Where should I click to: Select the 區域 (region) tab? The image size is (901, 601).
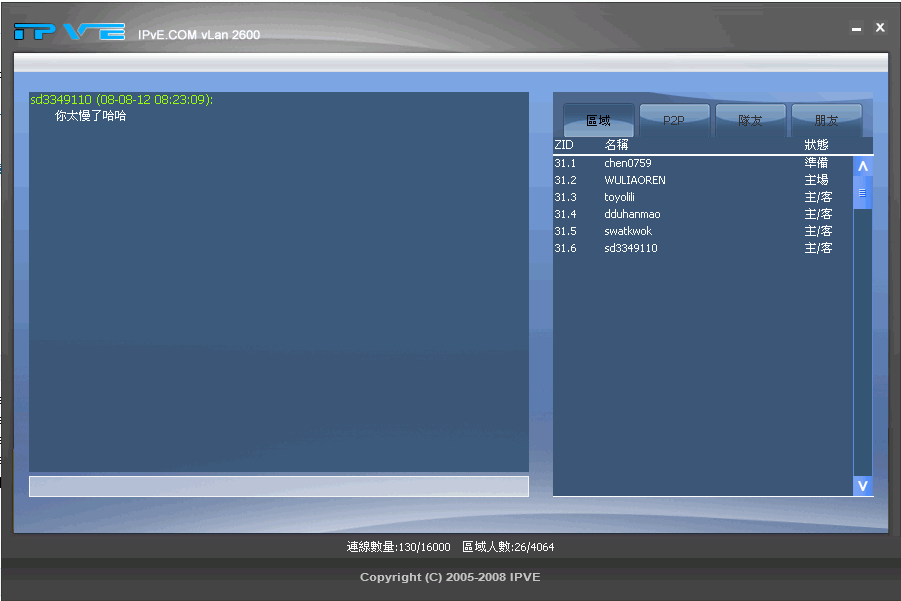click(598, 119)
